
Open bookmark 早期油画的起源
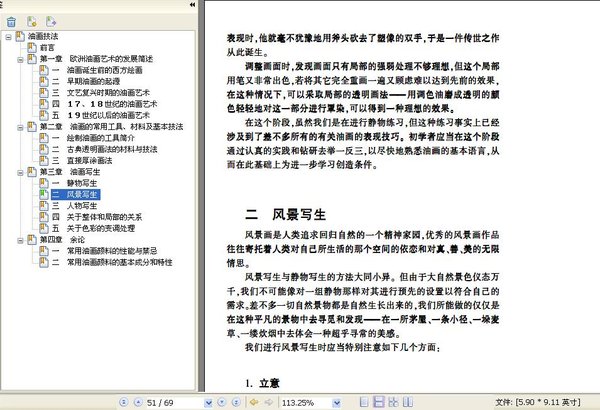pyautogui.click(x=86, y=82)
